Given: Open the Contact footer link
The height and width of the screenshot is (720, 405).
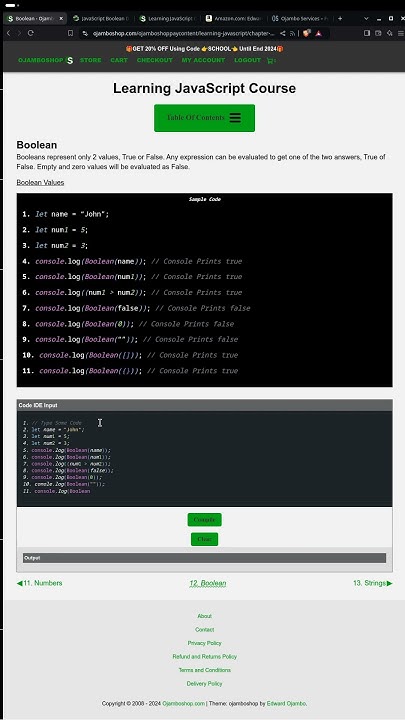Looking at the screenshot, I should (204, 630).
